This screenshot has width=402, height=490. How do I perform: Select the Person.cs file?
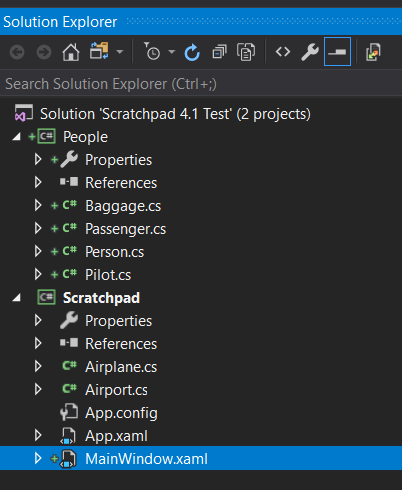115,252
